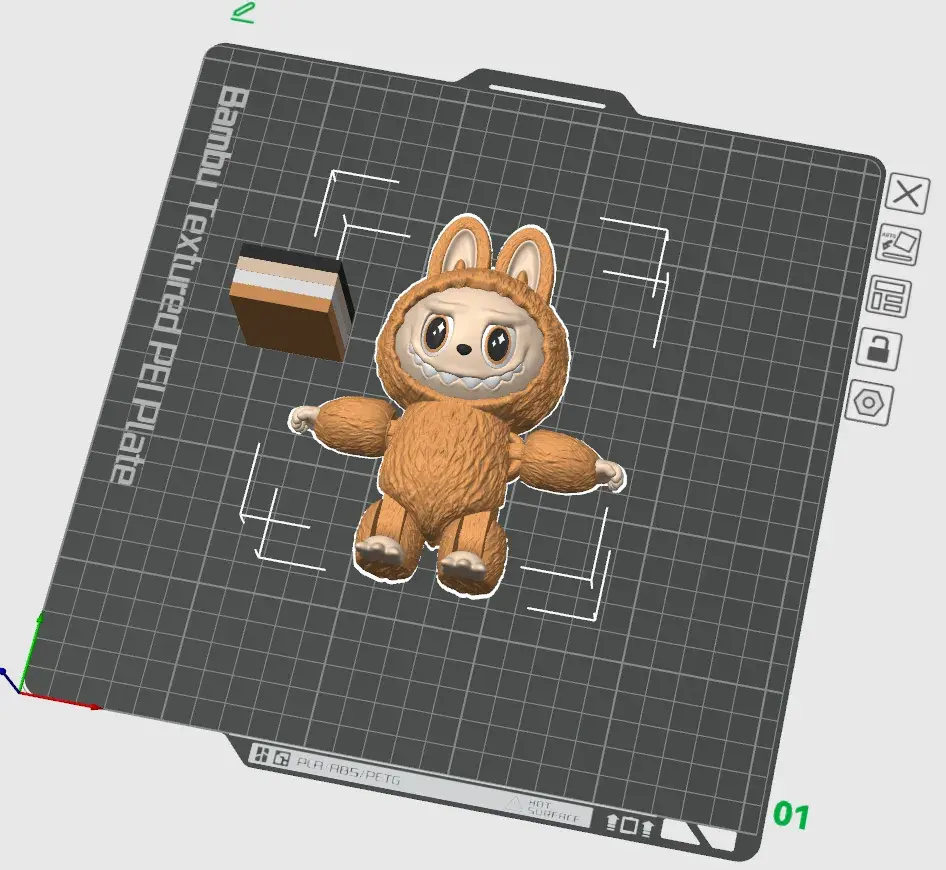The width and height of the screenshot is (946, 870).
Task: Click the green plate number 01
Action: tap(790, 815)
